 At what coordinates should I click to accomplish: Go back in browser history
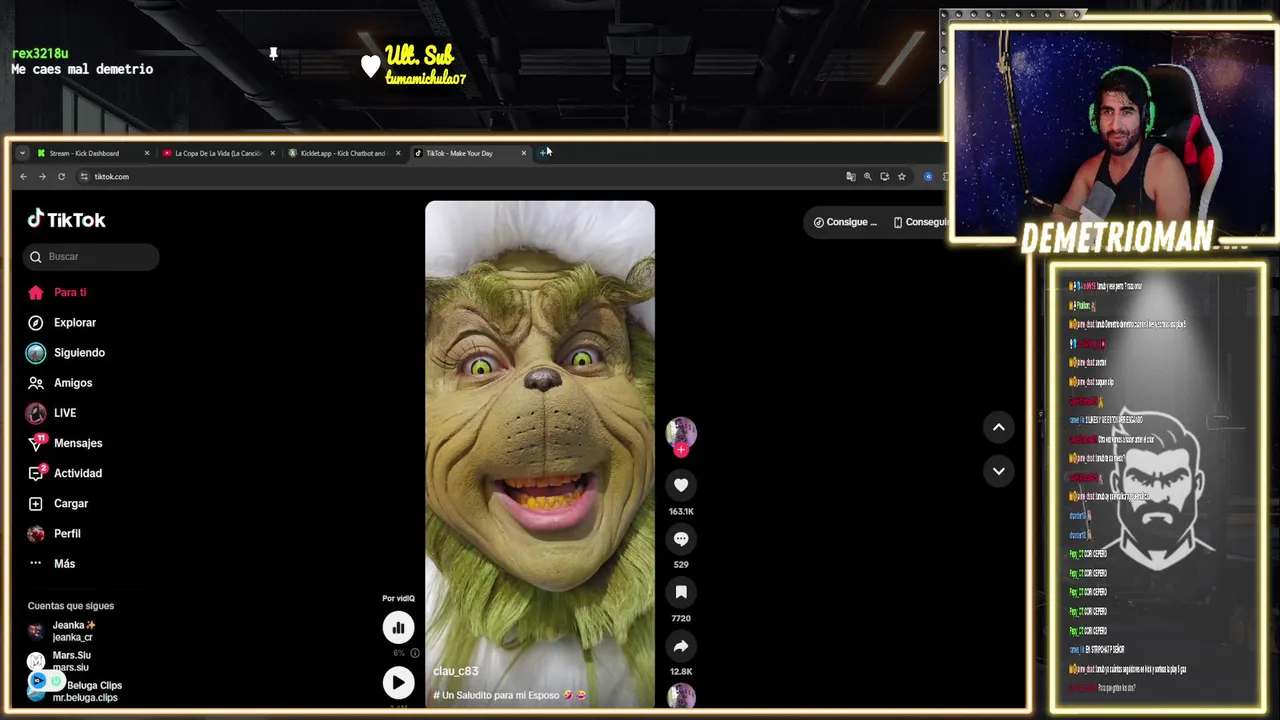coord(23,177)
